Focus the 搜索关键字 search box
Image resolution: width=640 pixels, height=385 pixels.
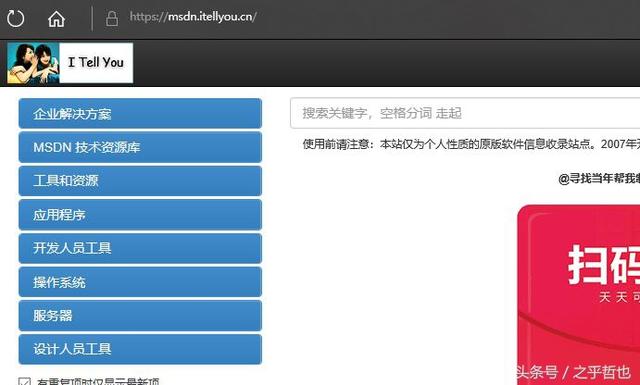click(x=465, y=113)
